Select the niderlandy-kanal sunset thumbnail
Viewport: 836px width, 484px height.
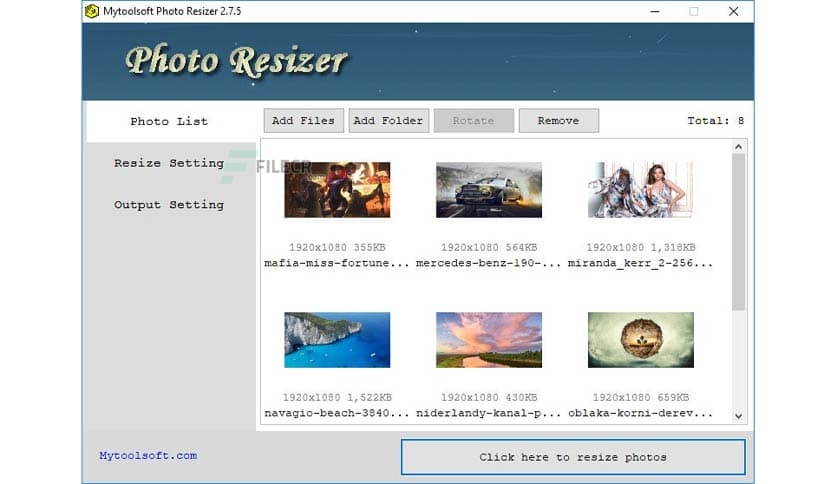pyautogui.click(x=489, y=340)
